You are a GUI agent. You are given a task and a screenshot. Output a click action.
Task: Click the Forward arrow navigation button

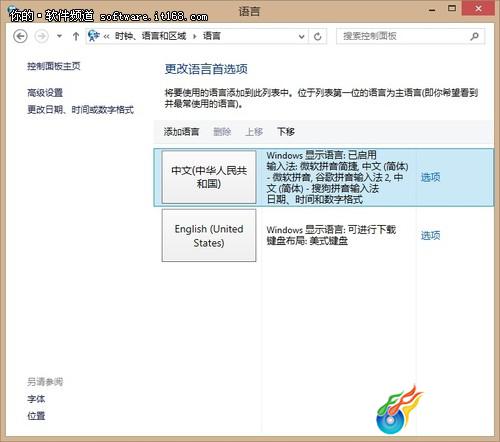pos(42,36)
